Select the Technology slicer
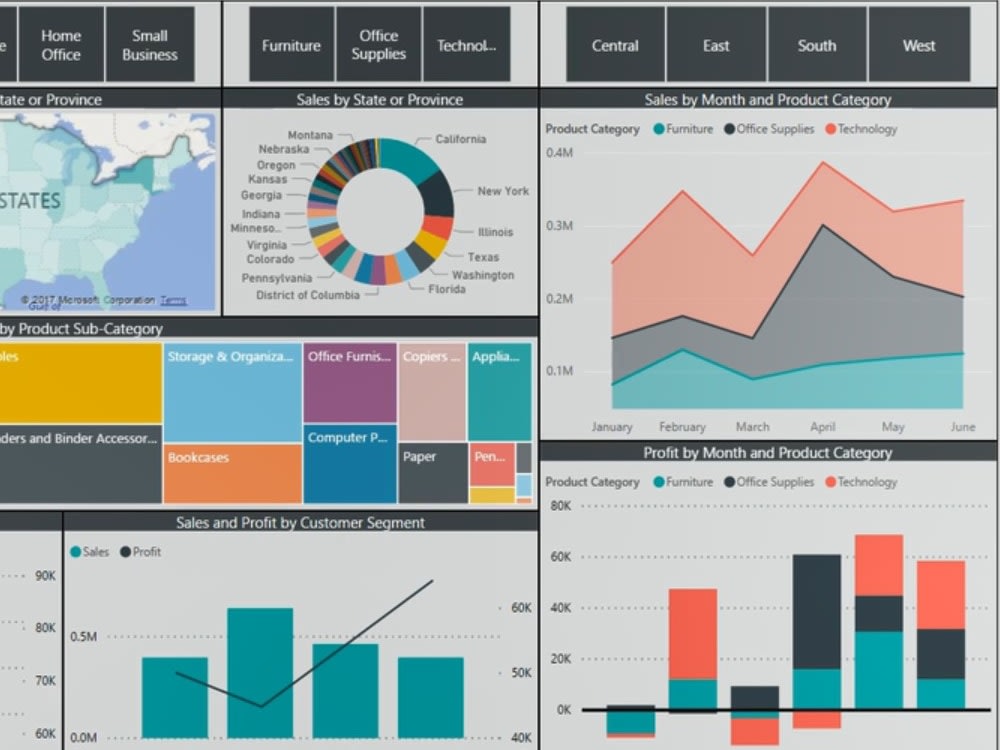 tap(466, 44)
